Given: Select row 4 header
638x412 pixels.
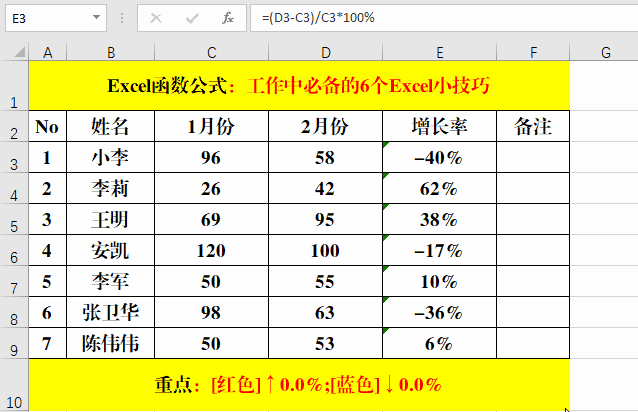Looking at the screenshot, I should [14, 188].
